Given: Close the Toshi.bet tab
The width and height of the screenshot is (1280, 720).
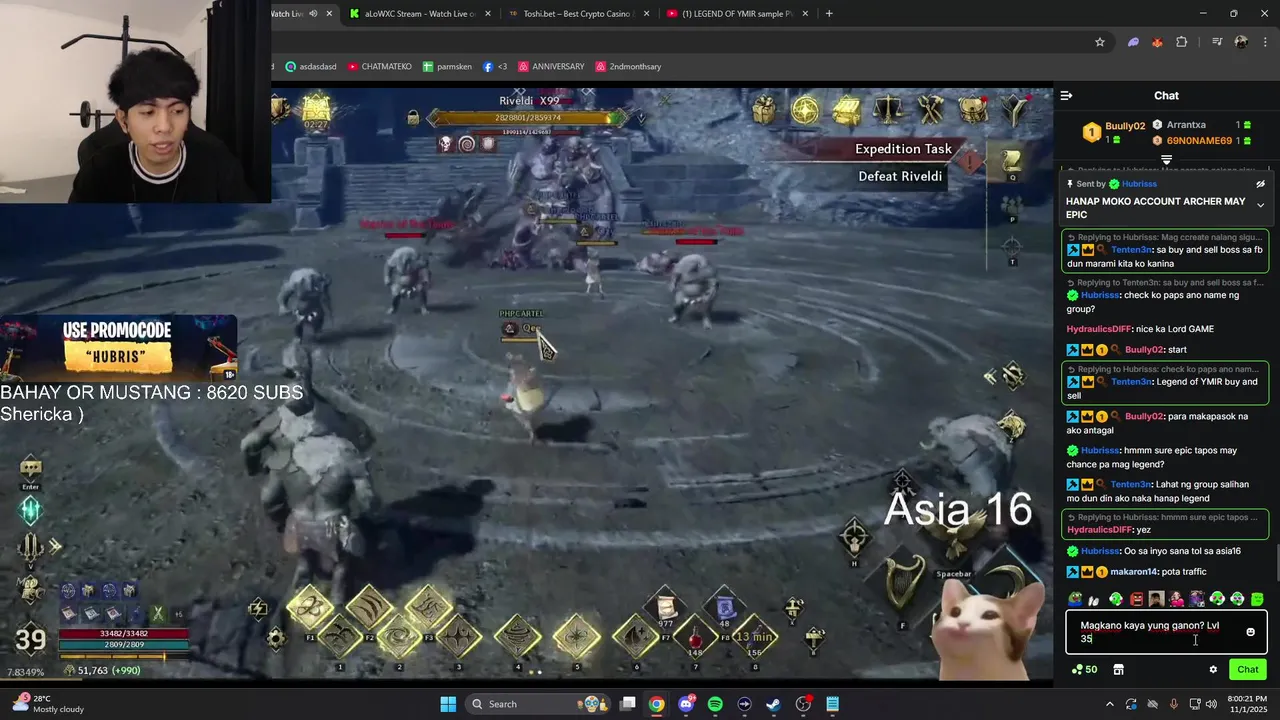Looking at the screenshot, I should (646, 14).
